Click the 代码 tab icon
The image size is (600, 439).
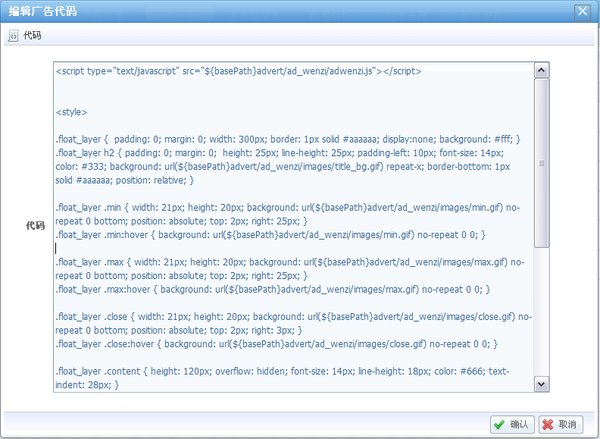13,36
